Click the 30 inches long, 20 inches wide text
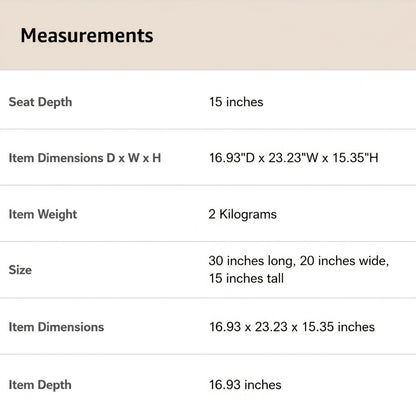The height and width of the screenshot is (416, 416). coord(299,261)
